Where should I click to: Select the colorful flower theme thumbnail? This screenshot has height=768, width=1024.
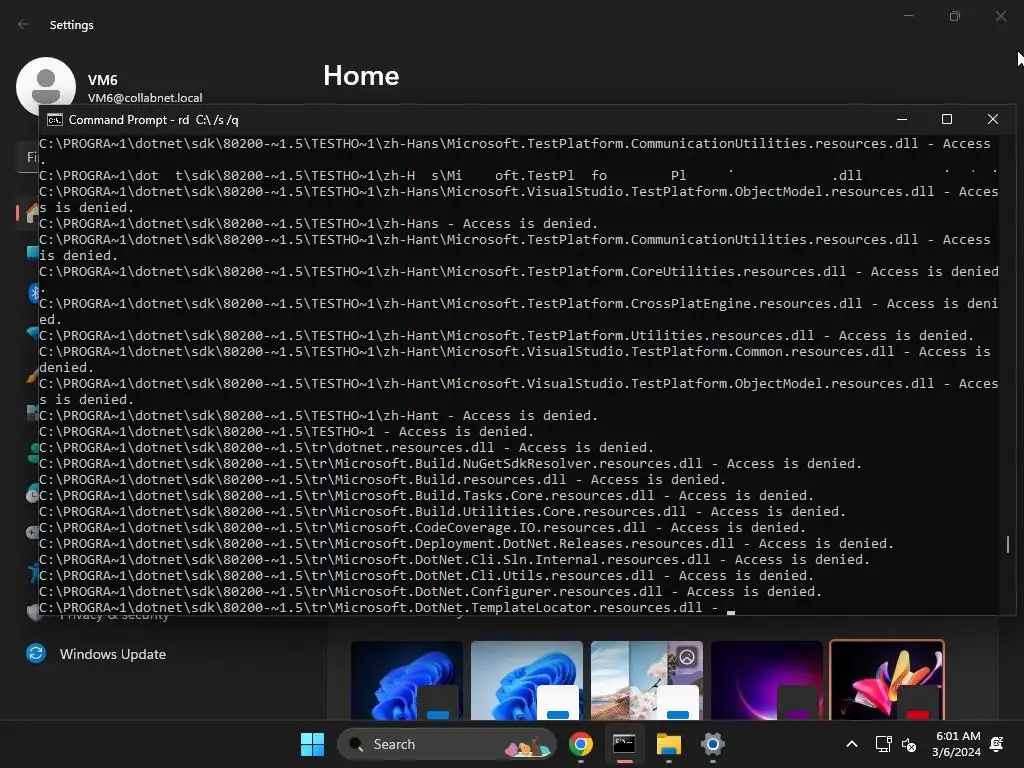(x=887, y=680)
